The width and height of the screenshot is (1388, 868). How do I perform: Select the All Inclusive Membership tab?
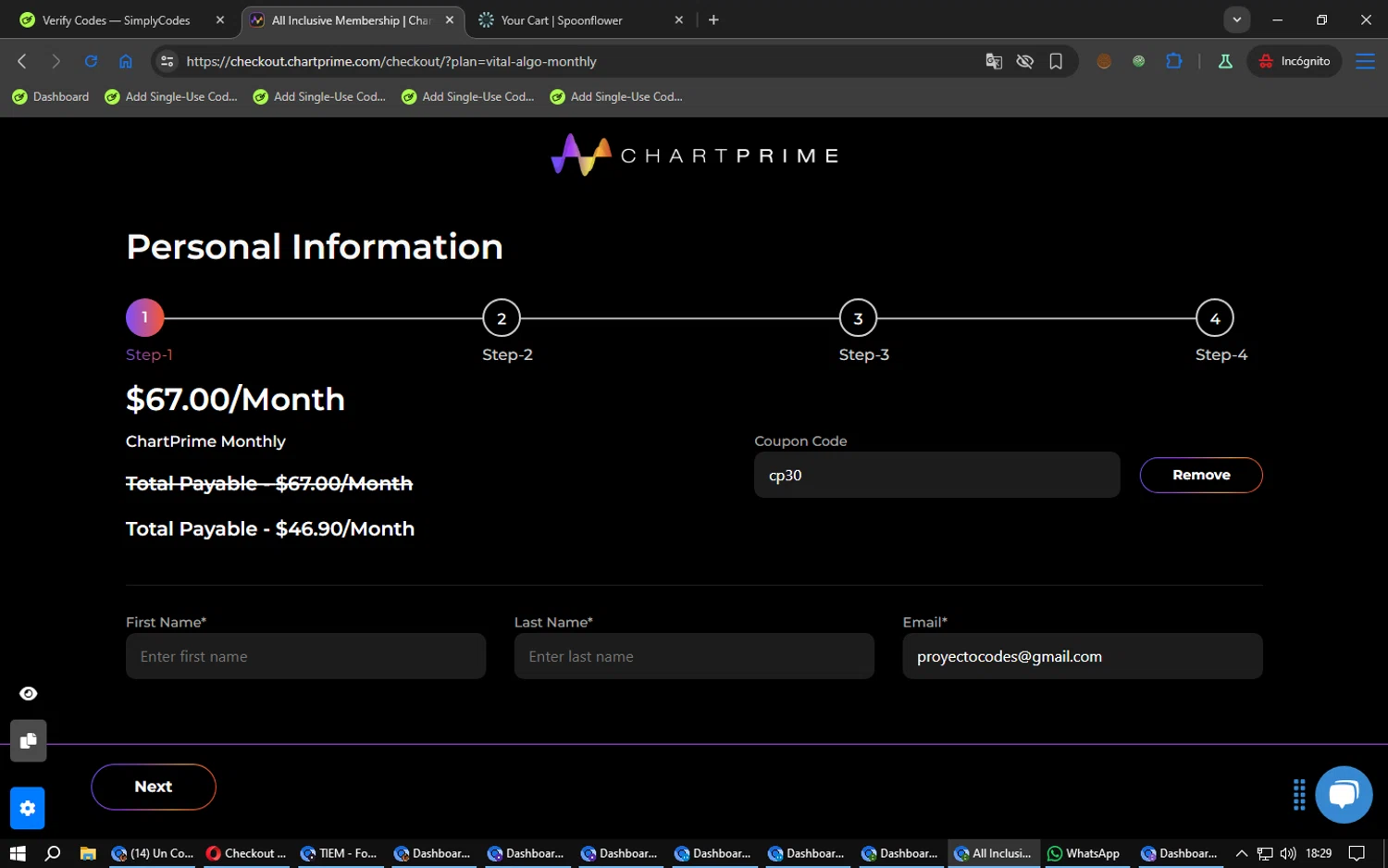[x=352, y=20]
